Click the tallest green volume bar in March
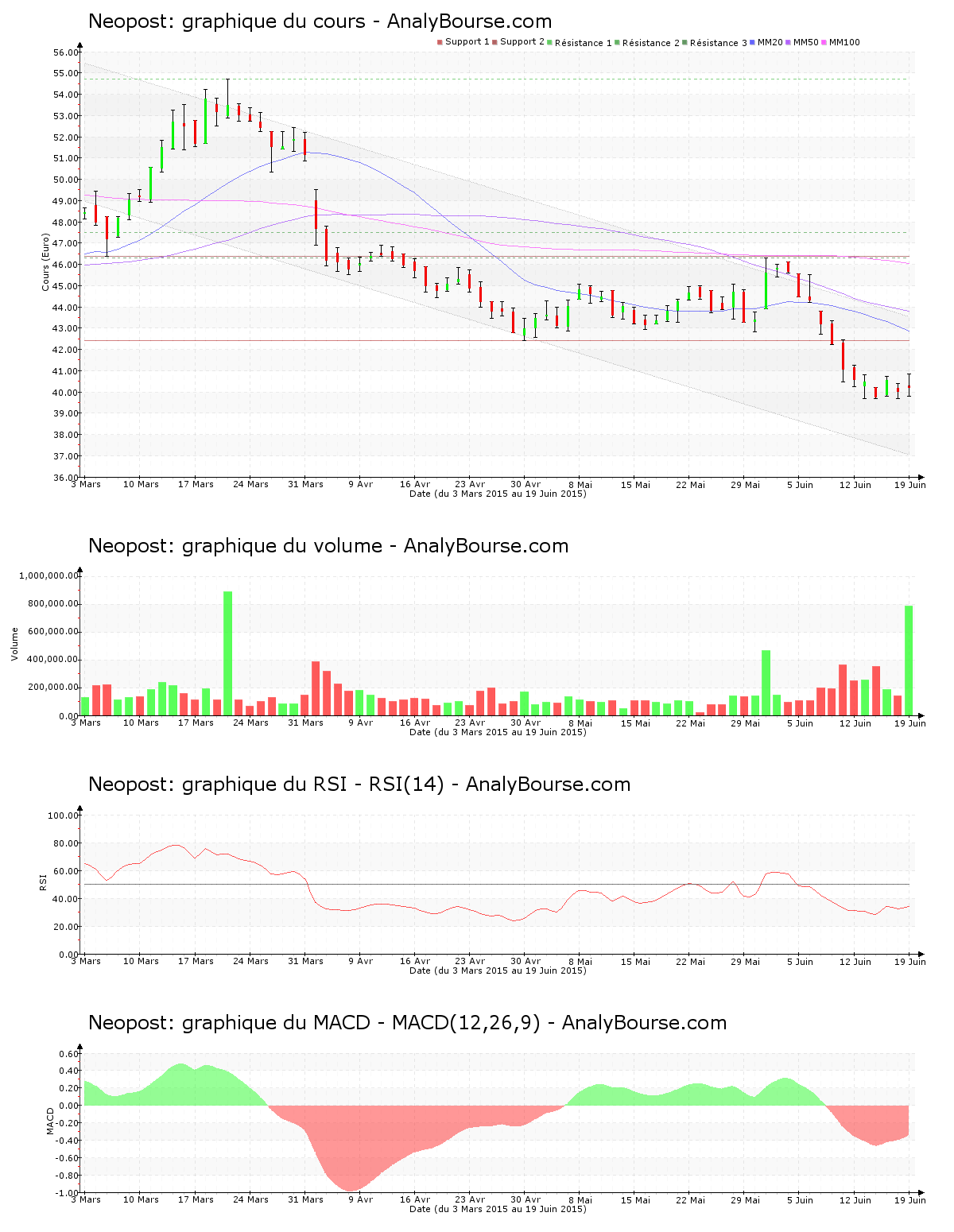 [x=228, y=653]
